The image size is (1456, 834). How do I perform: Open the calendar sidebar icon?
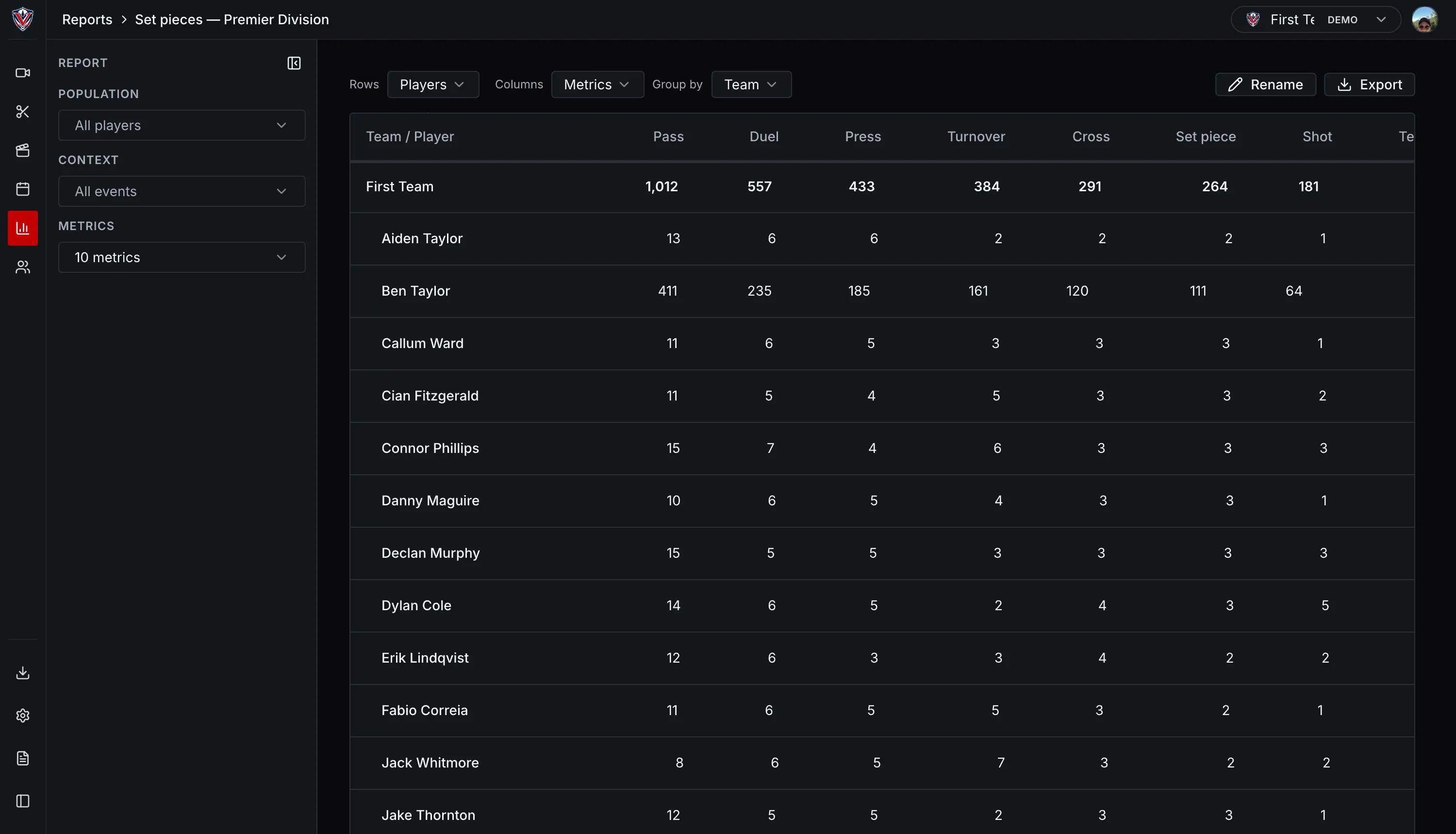pos(23,189)
